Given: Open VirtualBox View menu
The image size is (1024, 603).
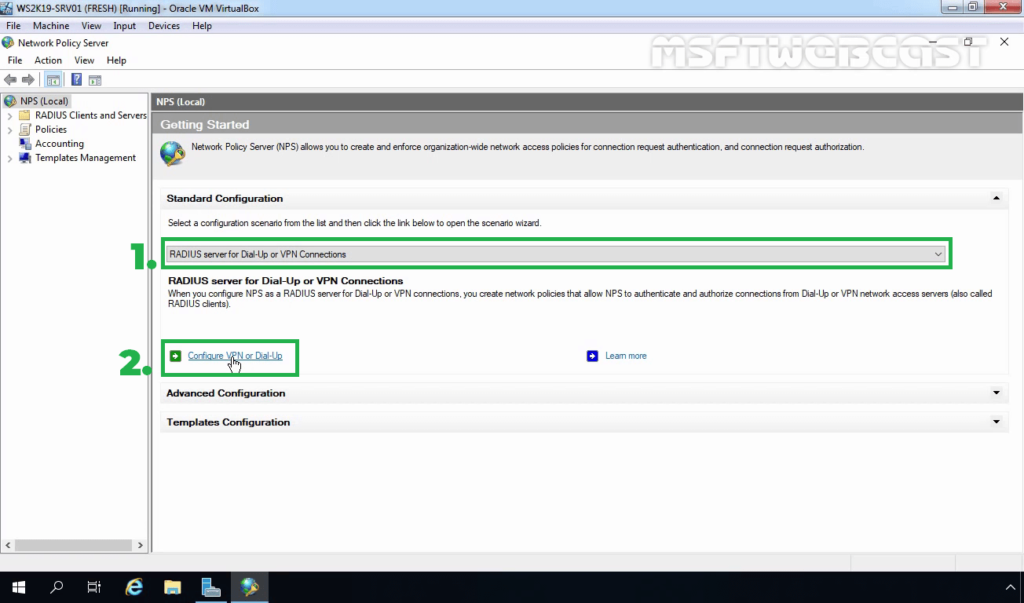Looking at the screenshot, I should pyautogui.click(x=91, y=25).
